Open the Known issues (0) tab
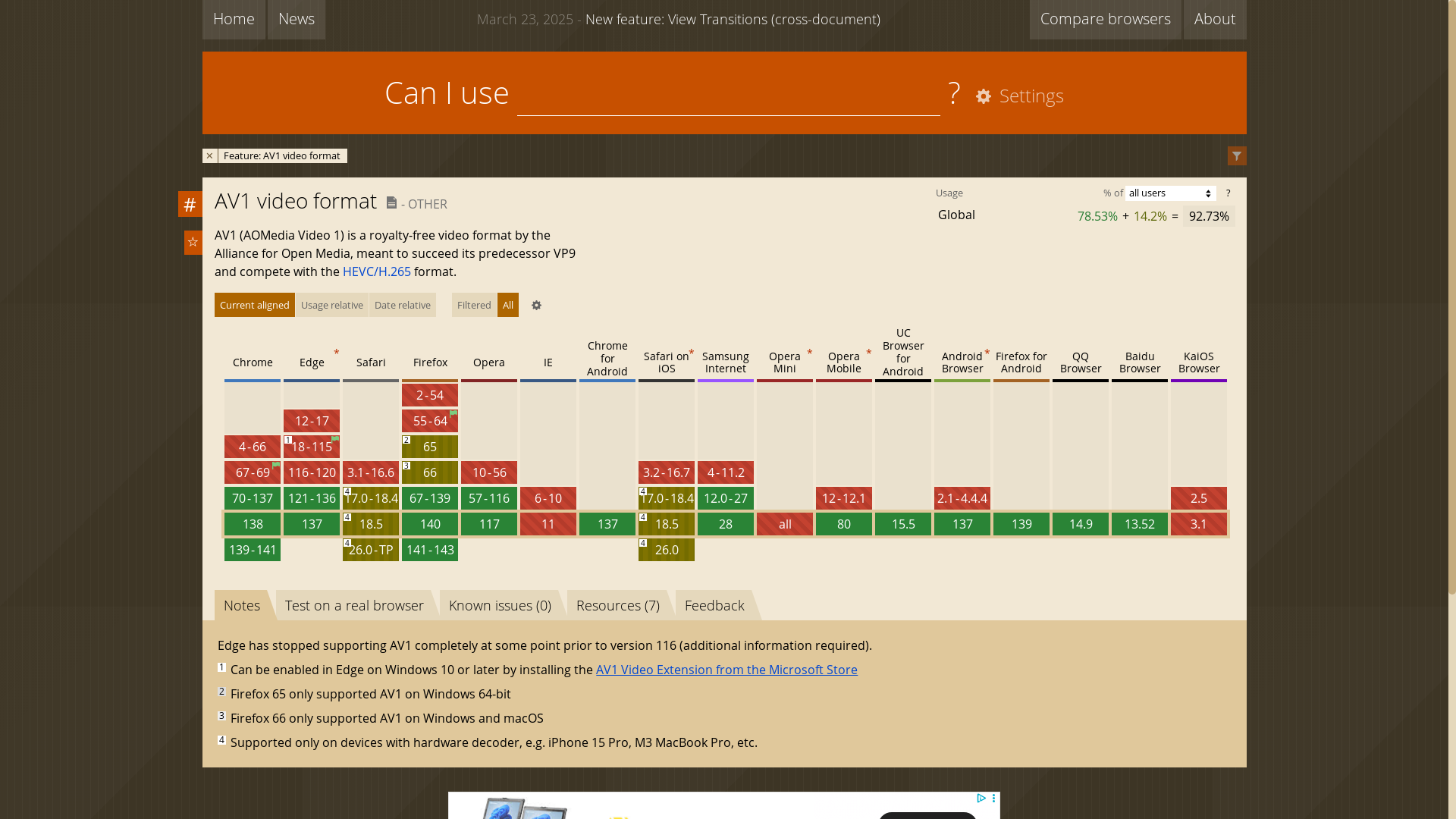The width and height of the screenshot is (1456, 819). click(x=500, y=605)
